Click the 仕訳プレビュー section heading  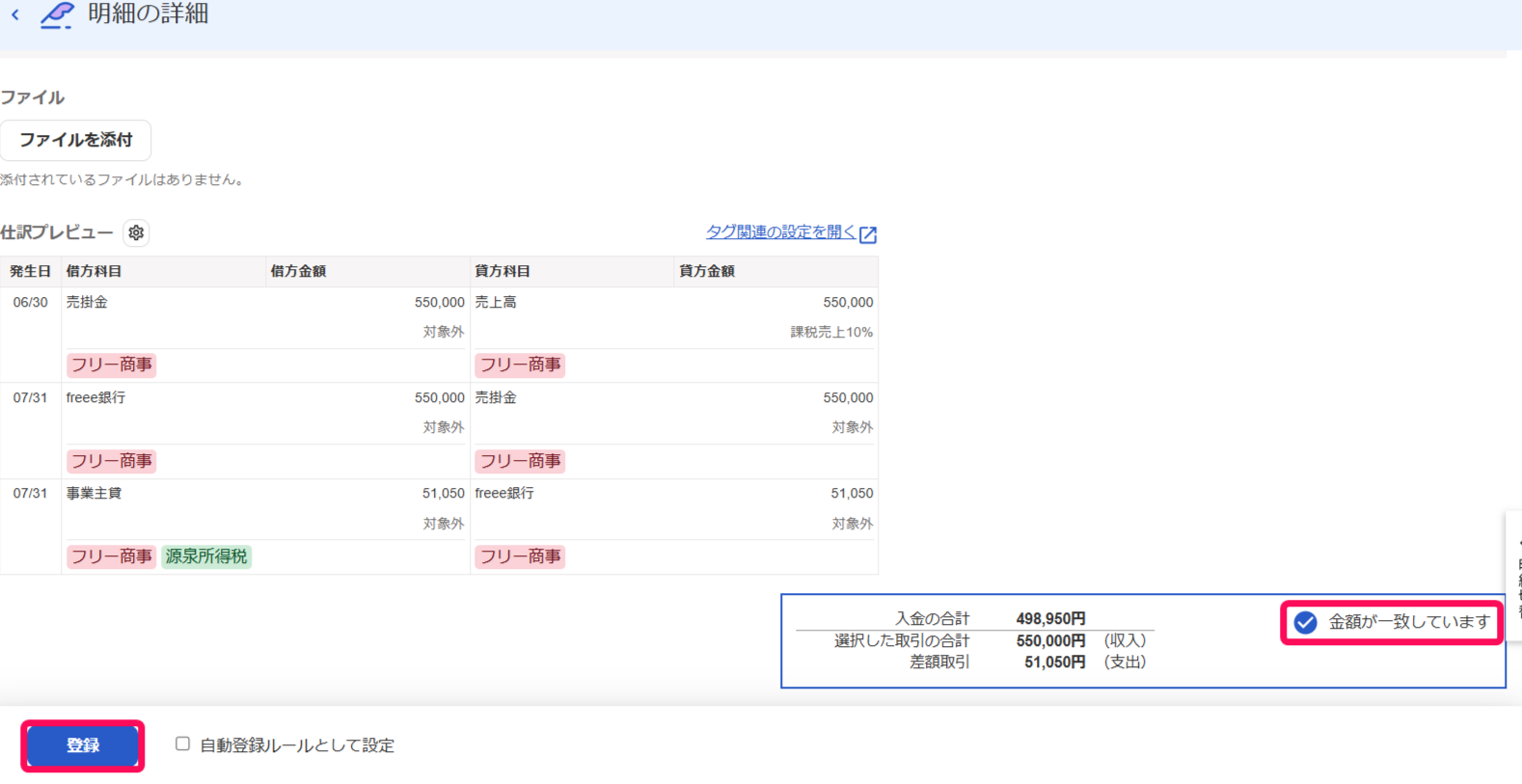pos(57,232)
